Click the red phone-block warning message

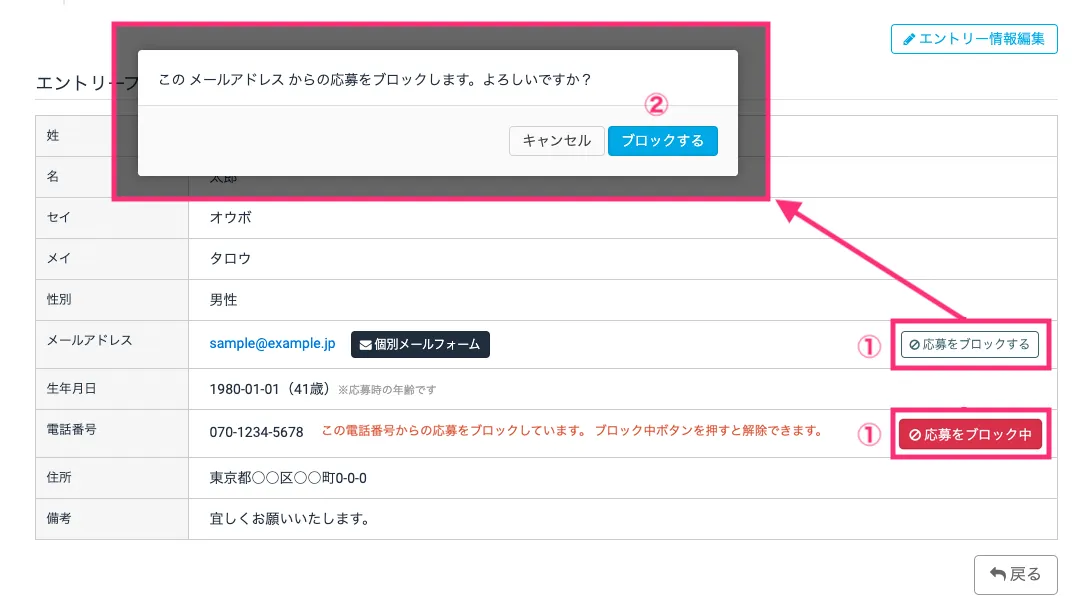pyautogui.click(x=571, y=431)
